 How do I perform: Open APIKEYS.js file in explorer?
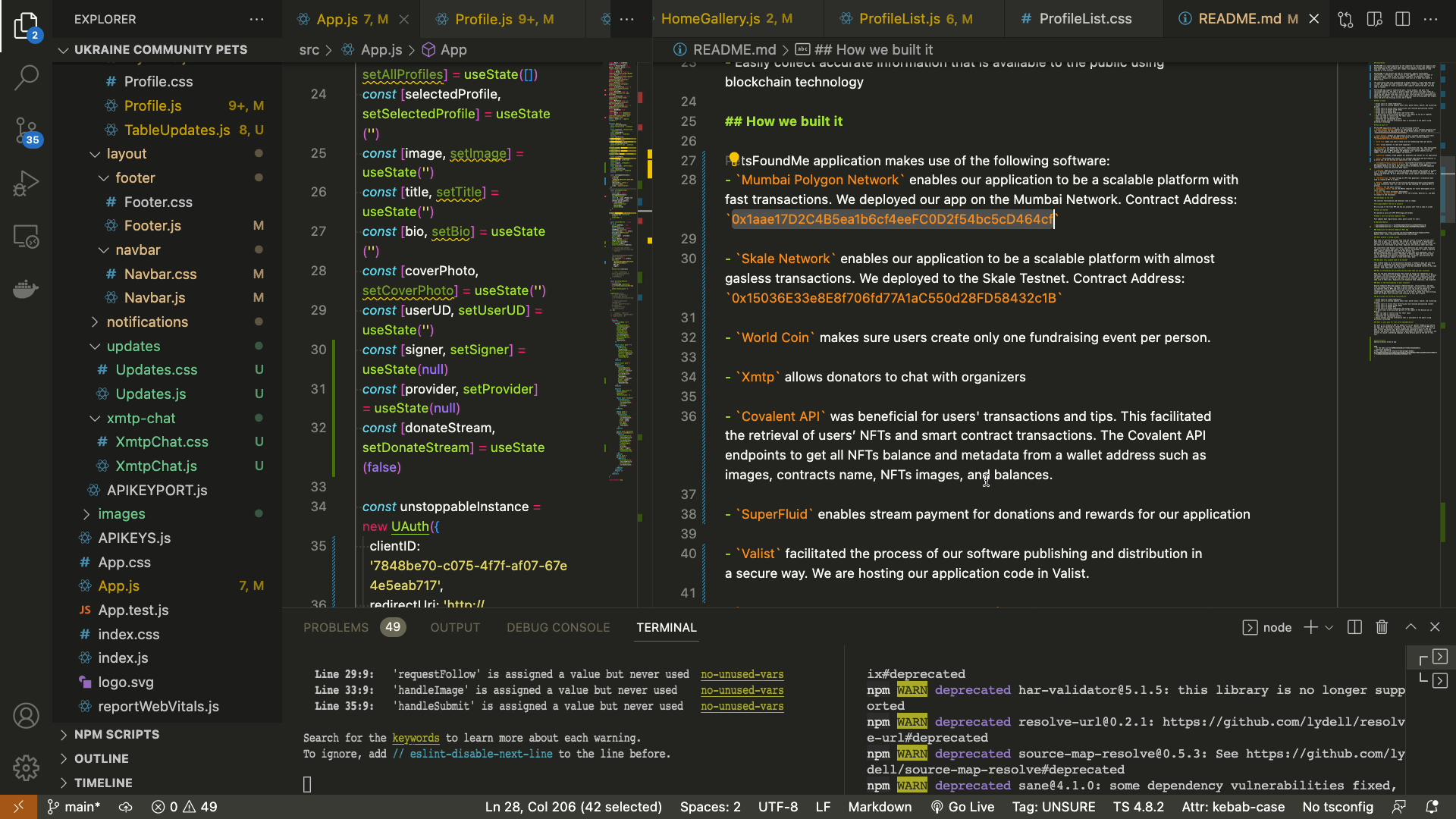[x=134, y=538]
